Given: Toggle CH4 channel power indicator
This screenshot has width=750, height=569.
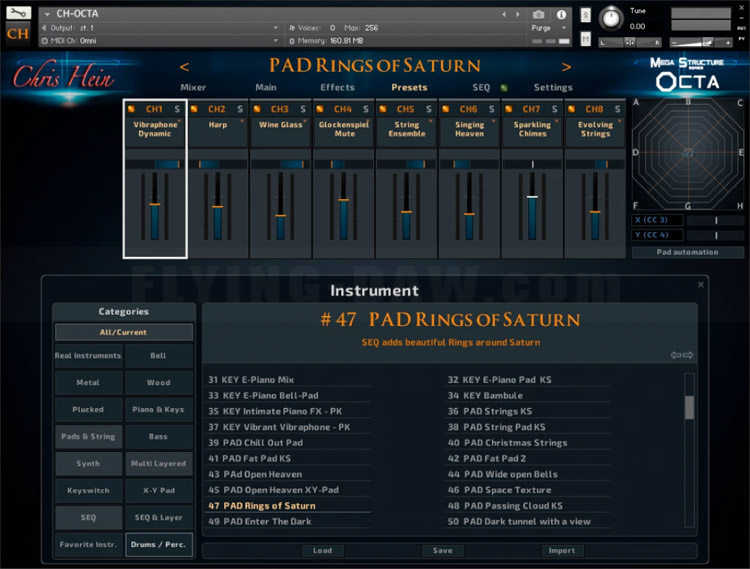Looking at the screenshot, I should point(320,109).
